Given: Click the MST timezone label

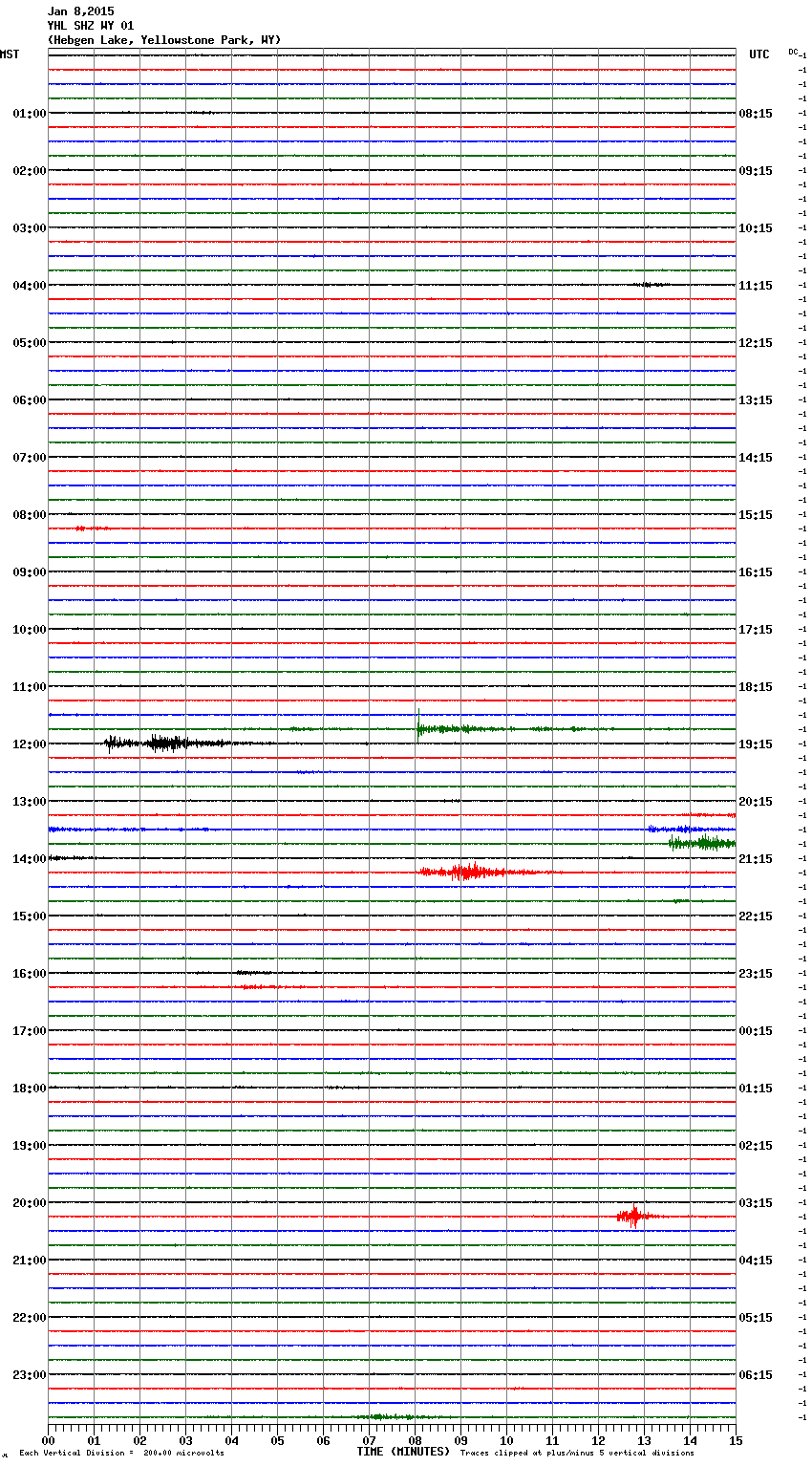Looking at the screenshot, I should click(10, 54).
